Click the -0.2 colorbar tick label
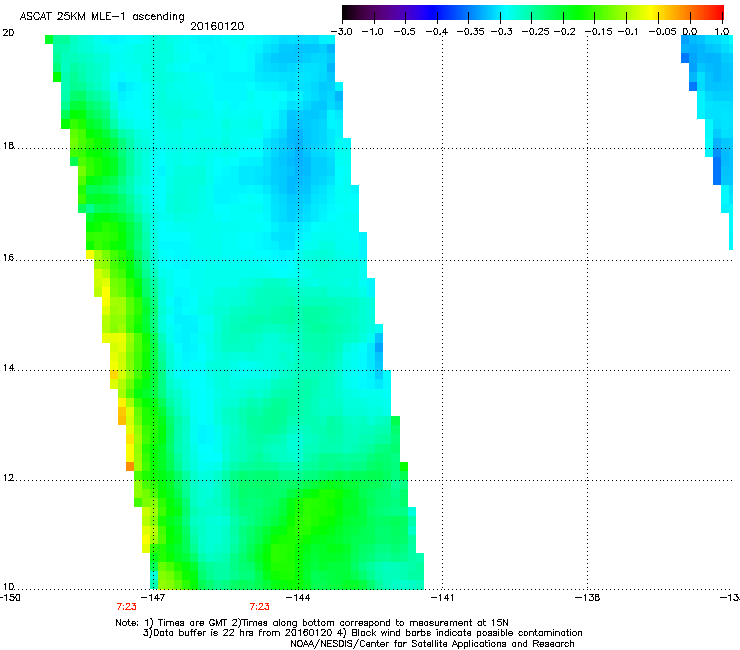This screenshot has height=650, width=740. [564, 32]
